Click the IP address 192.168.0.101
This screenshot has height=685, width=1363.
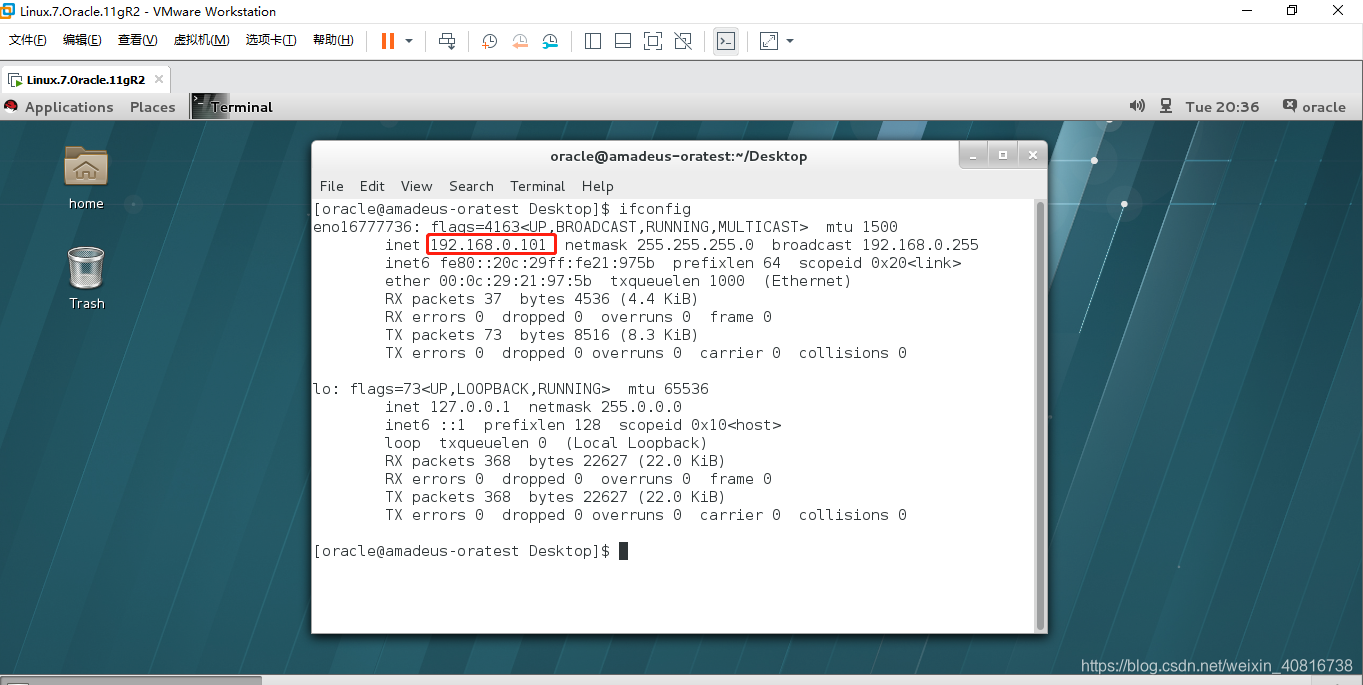click(489, 245)
